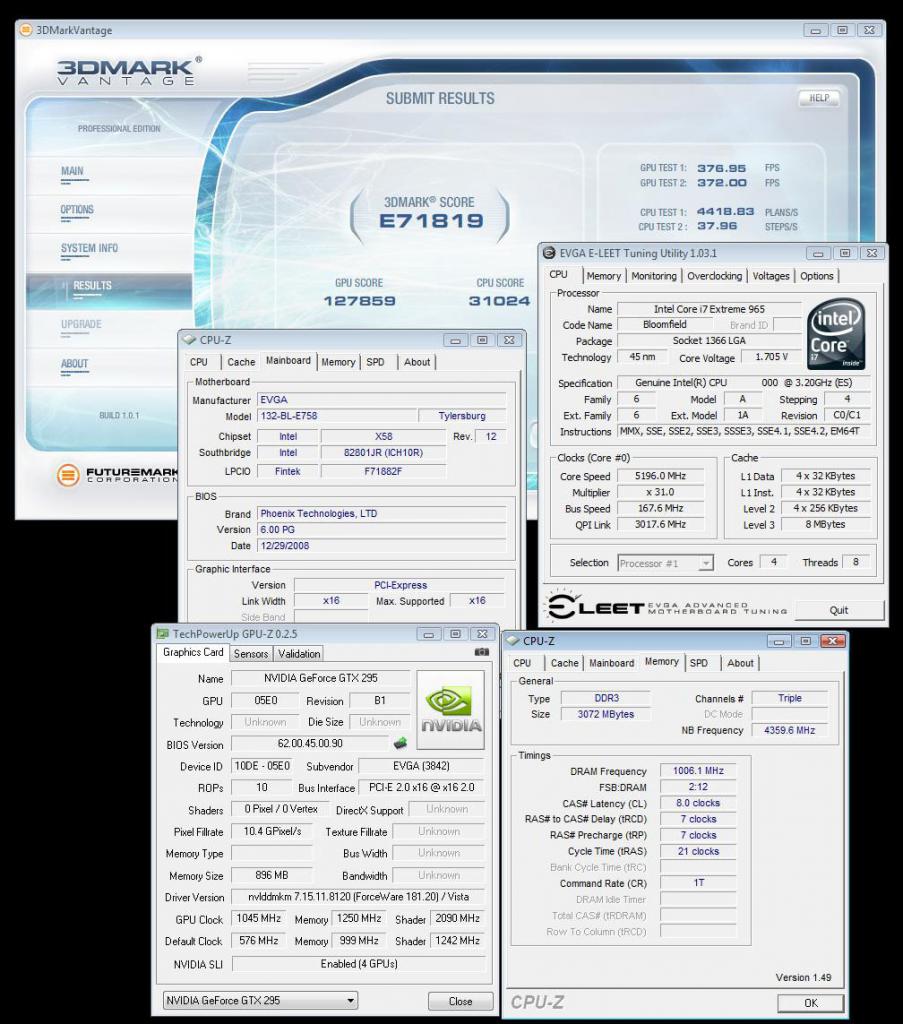This screenshot has height=1024, width=903.
Task: Open the GeForce GTX 295 GPU dropdown
Action: click(x=260, y=1000)
